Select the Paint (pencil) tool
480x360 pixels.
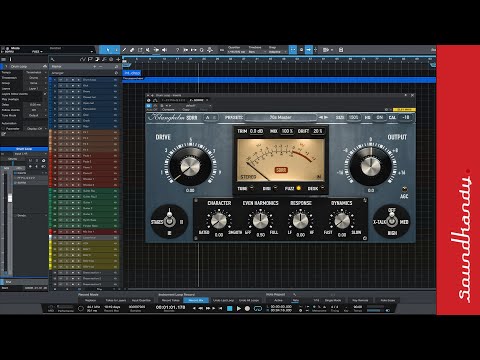click(x=124, y=50)
